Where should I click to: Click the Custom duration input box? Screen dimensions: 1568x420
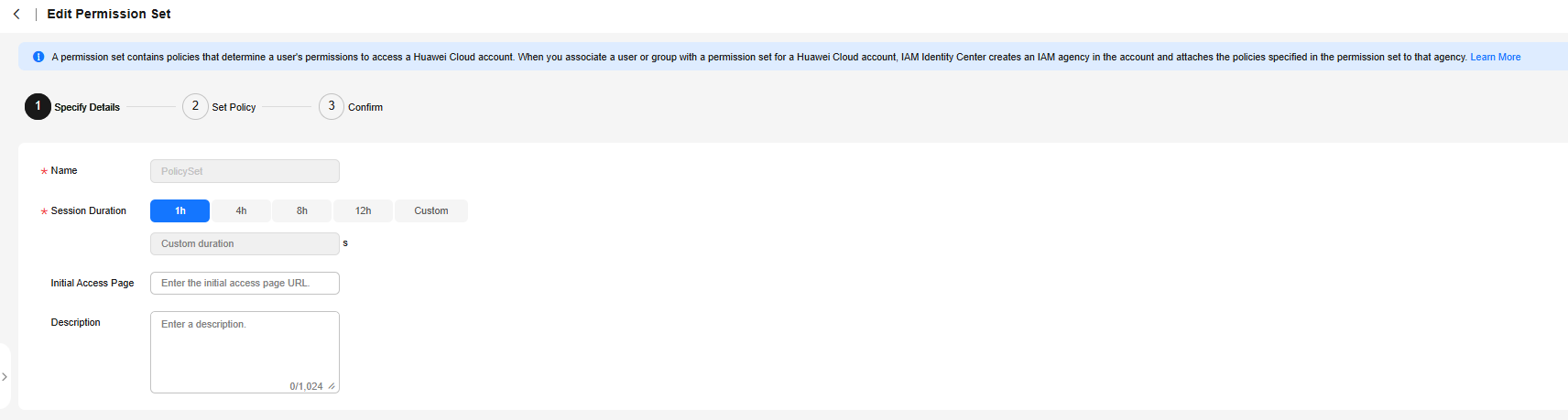[245, 243]
